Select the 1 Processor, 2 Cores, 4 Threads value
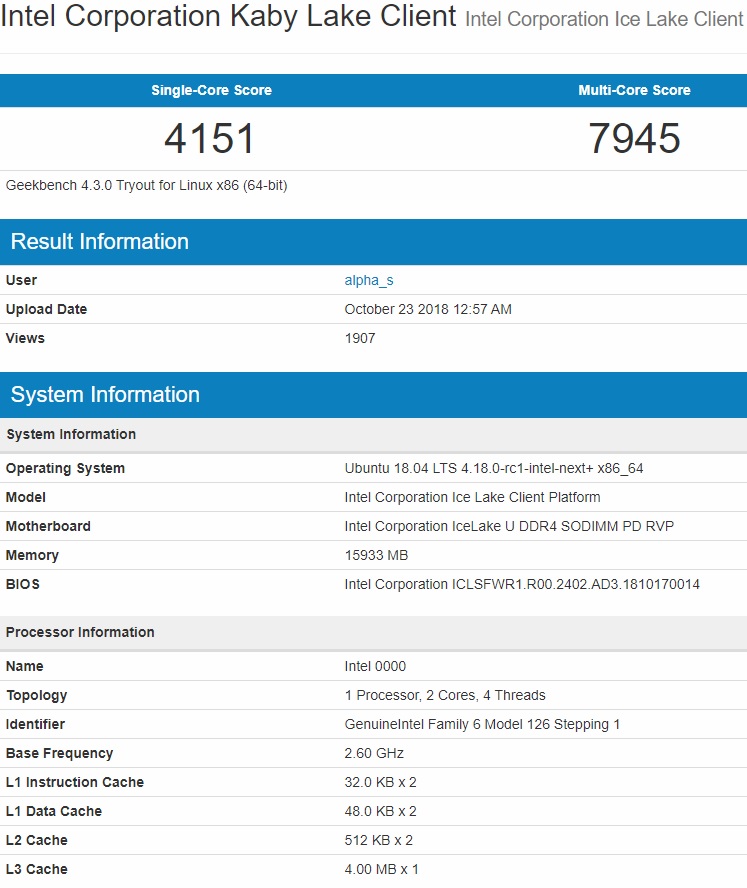 (x=445, y=695)
